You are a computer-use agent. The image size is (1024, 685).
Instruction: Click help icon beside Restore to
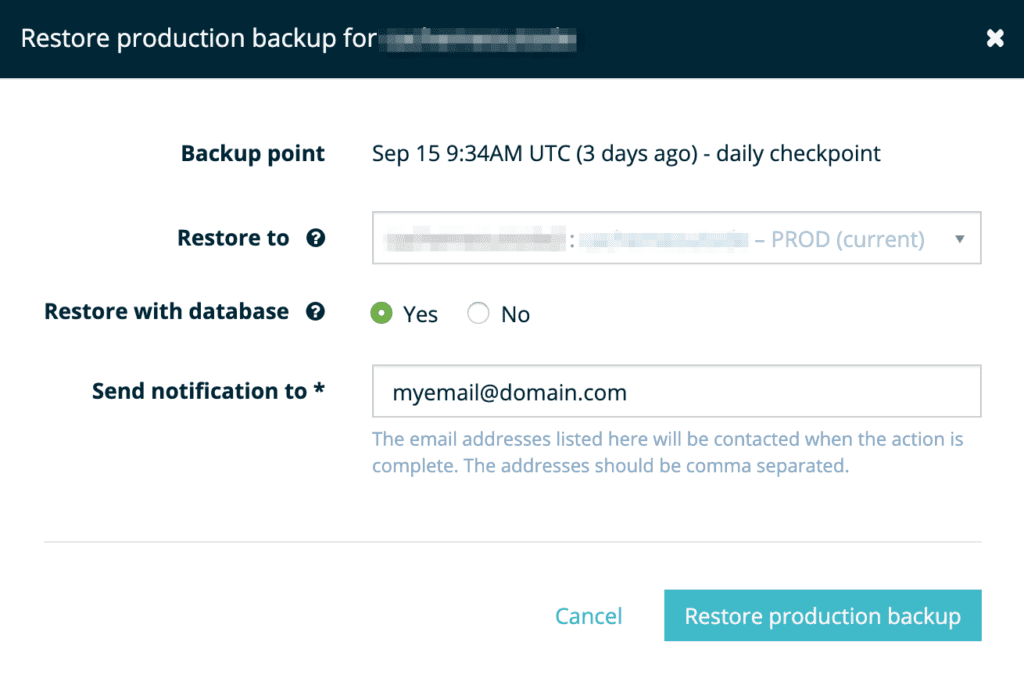pos(316,238)
